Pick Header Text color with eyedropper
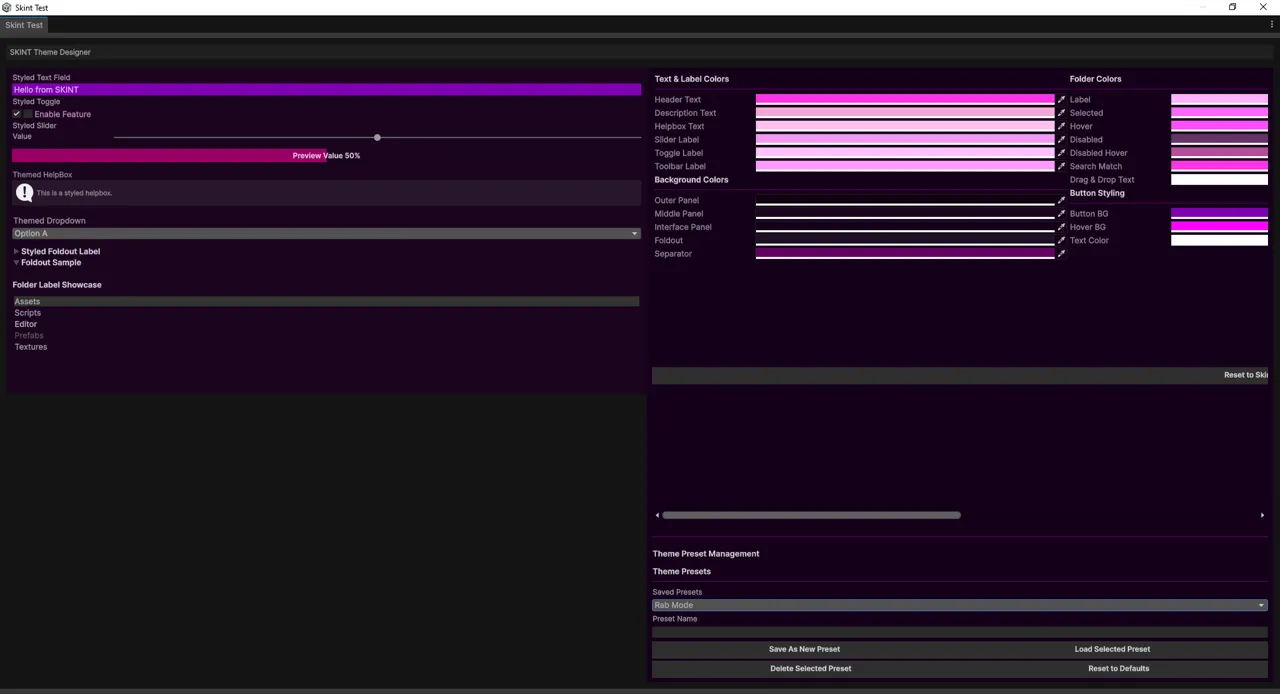1280x694 pixels. pos(1061,100)
